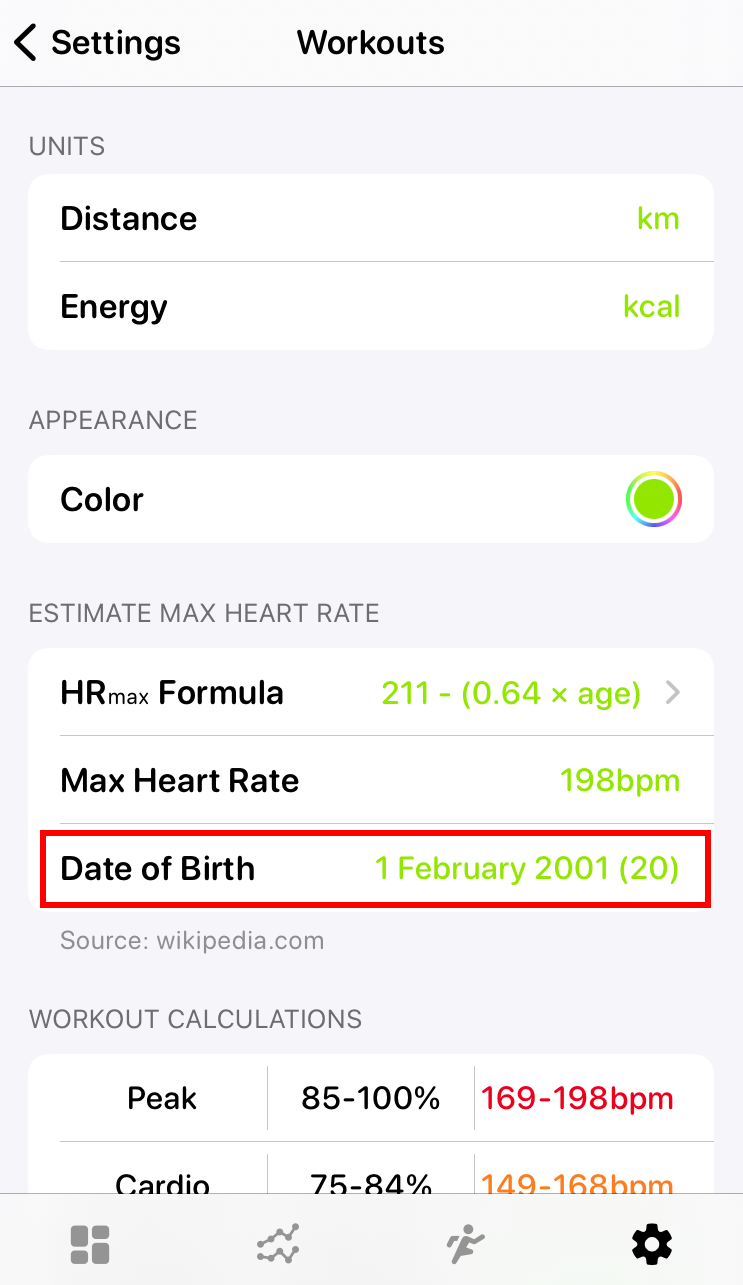Image resolution: width=743 pixels, height=1285 pixels.
Task: Tap the Source: wikipedia.com text
Action: (x=192, y=940)
